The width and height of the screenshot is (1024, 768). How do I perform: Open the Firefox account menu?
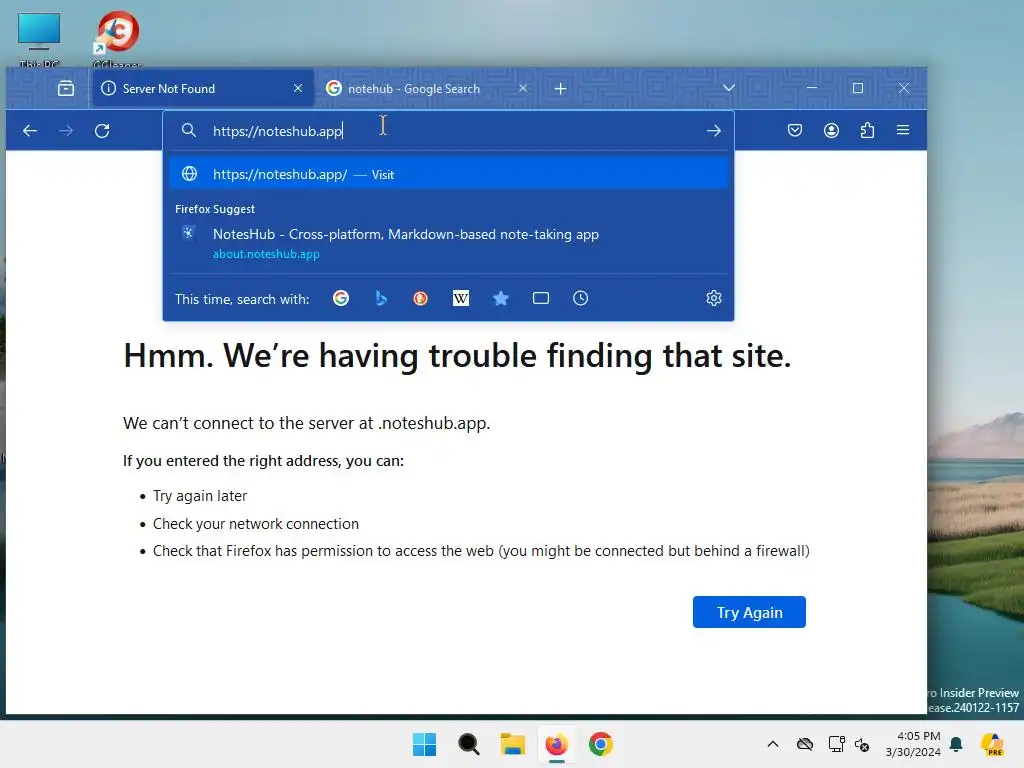click(x=831, y=130)
